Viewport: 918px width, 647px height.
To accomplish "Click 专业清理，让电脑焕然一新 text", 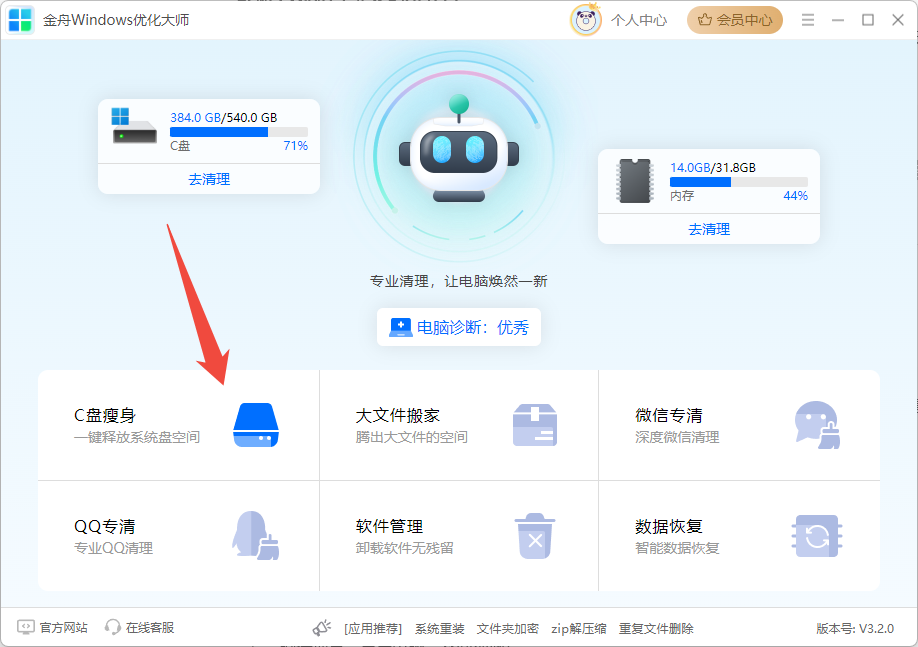I will click(x=458, y=281).
